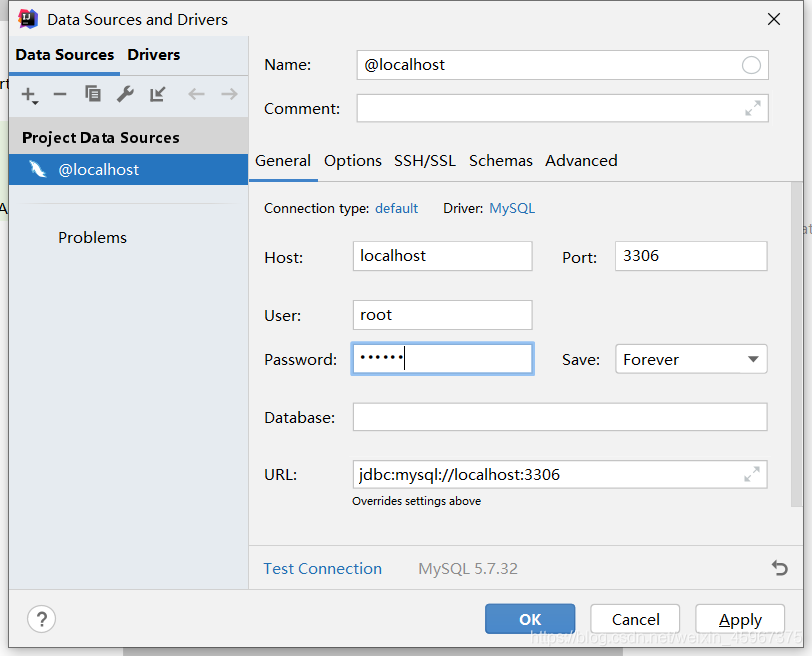Viewport: 812px width, 656px height.
Task: Open the Save Forever dropdown
Action: click(x=691, y=359)
